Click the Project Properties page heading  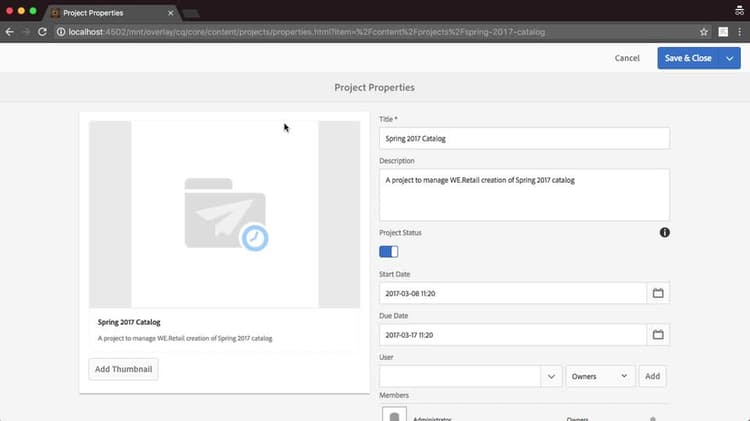tap(375, 88)
